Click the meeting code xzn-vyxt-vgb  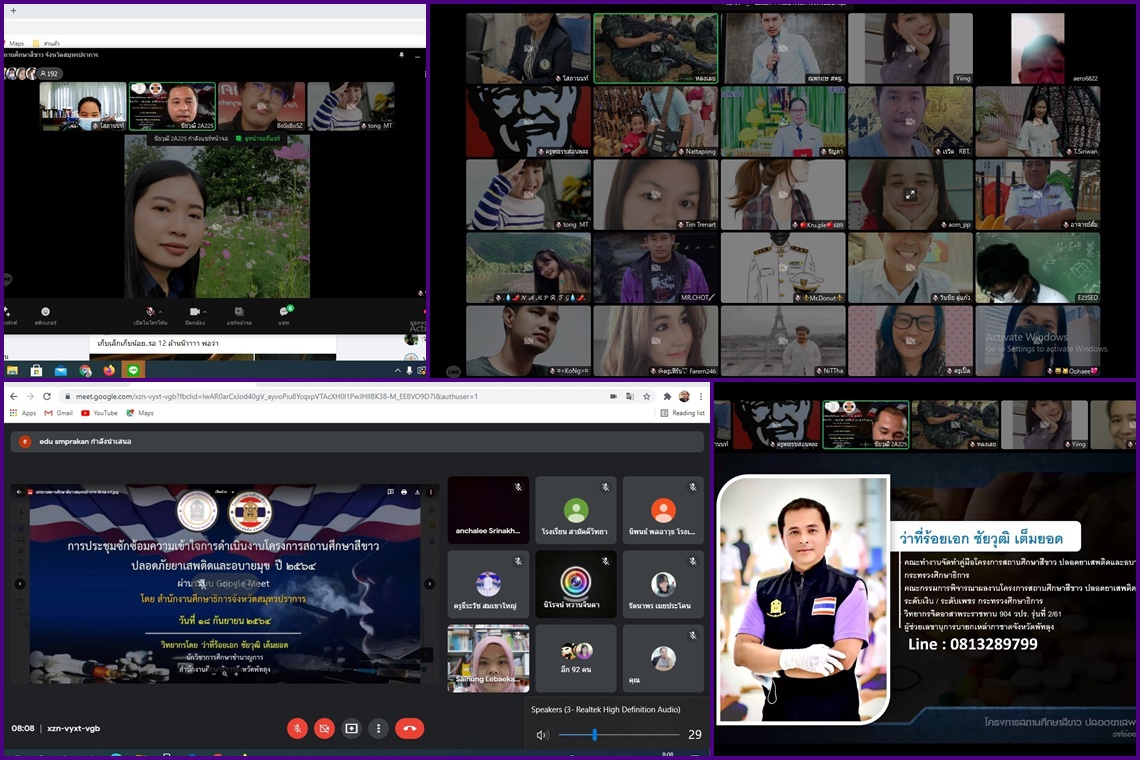pyautogui.click(x=73, y=728)
